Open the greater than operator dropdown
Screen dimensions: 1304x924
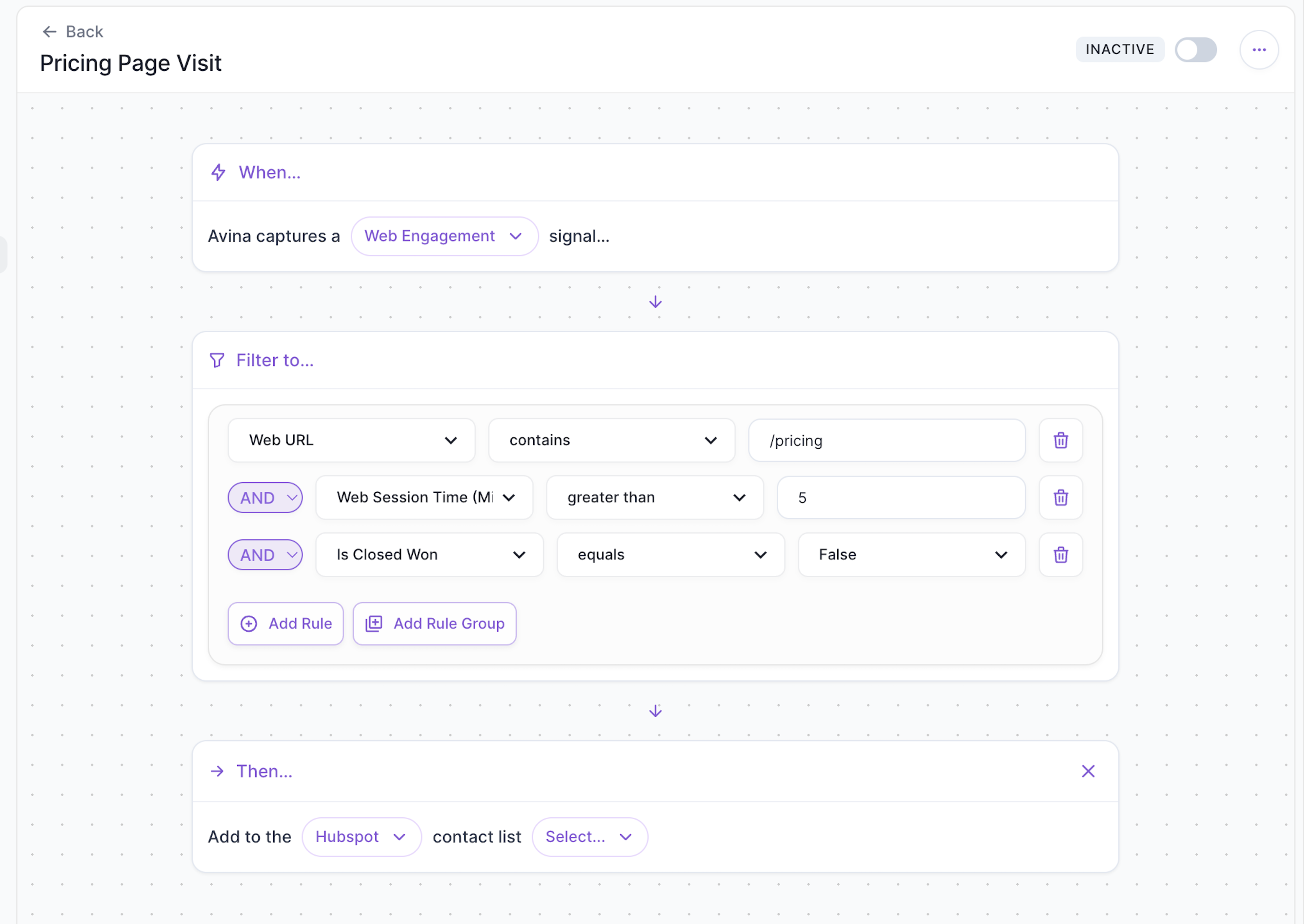pyautogui.click(x=655, y=498)
